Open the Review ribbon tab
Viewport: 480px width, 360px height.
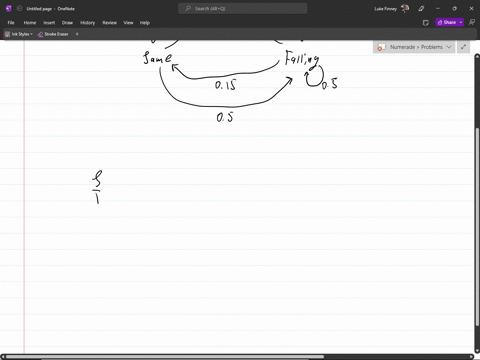(x=109, y=23)
